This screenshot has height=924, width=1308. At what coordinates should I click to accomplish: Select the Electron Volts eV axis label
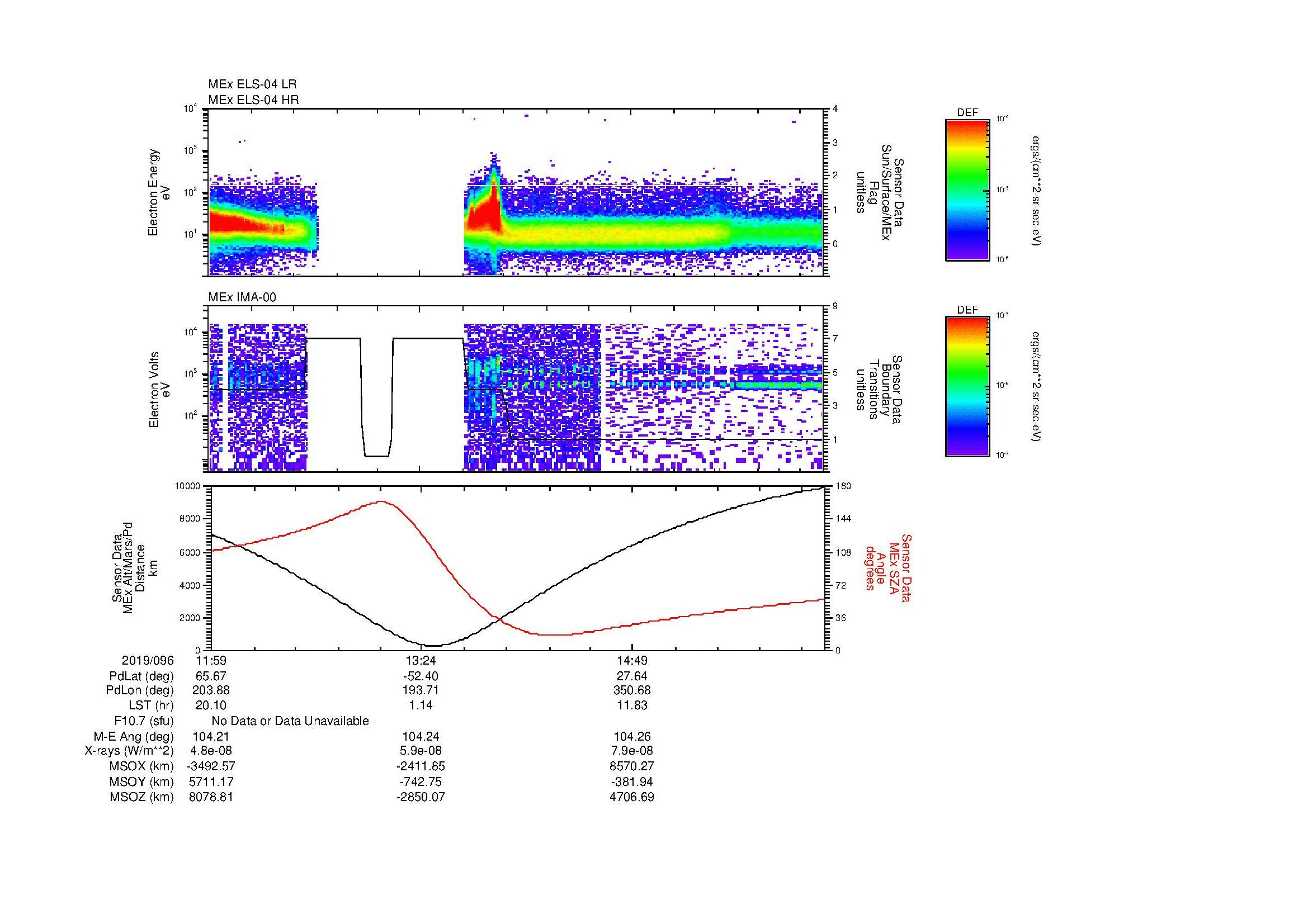(x=159, y=390)
